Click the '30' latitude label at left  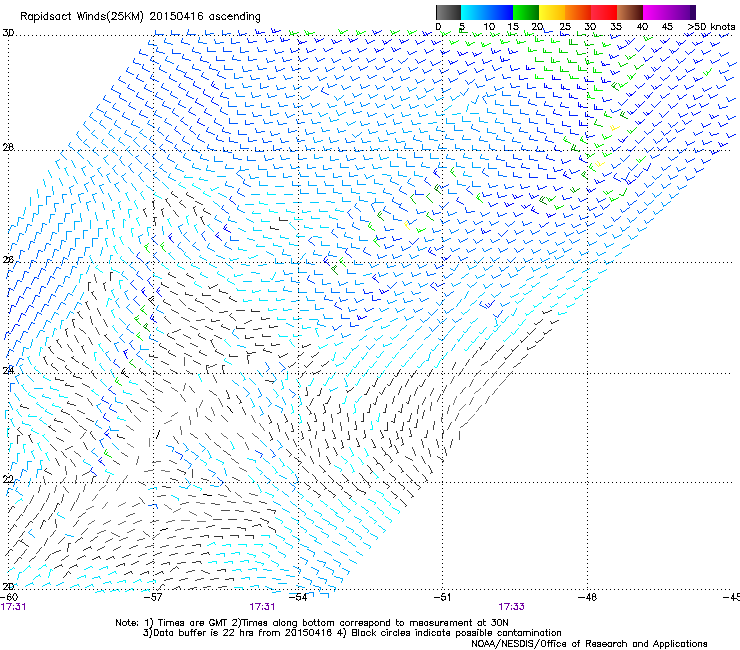8,33
